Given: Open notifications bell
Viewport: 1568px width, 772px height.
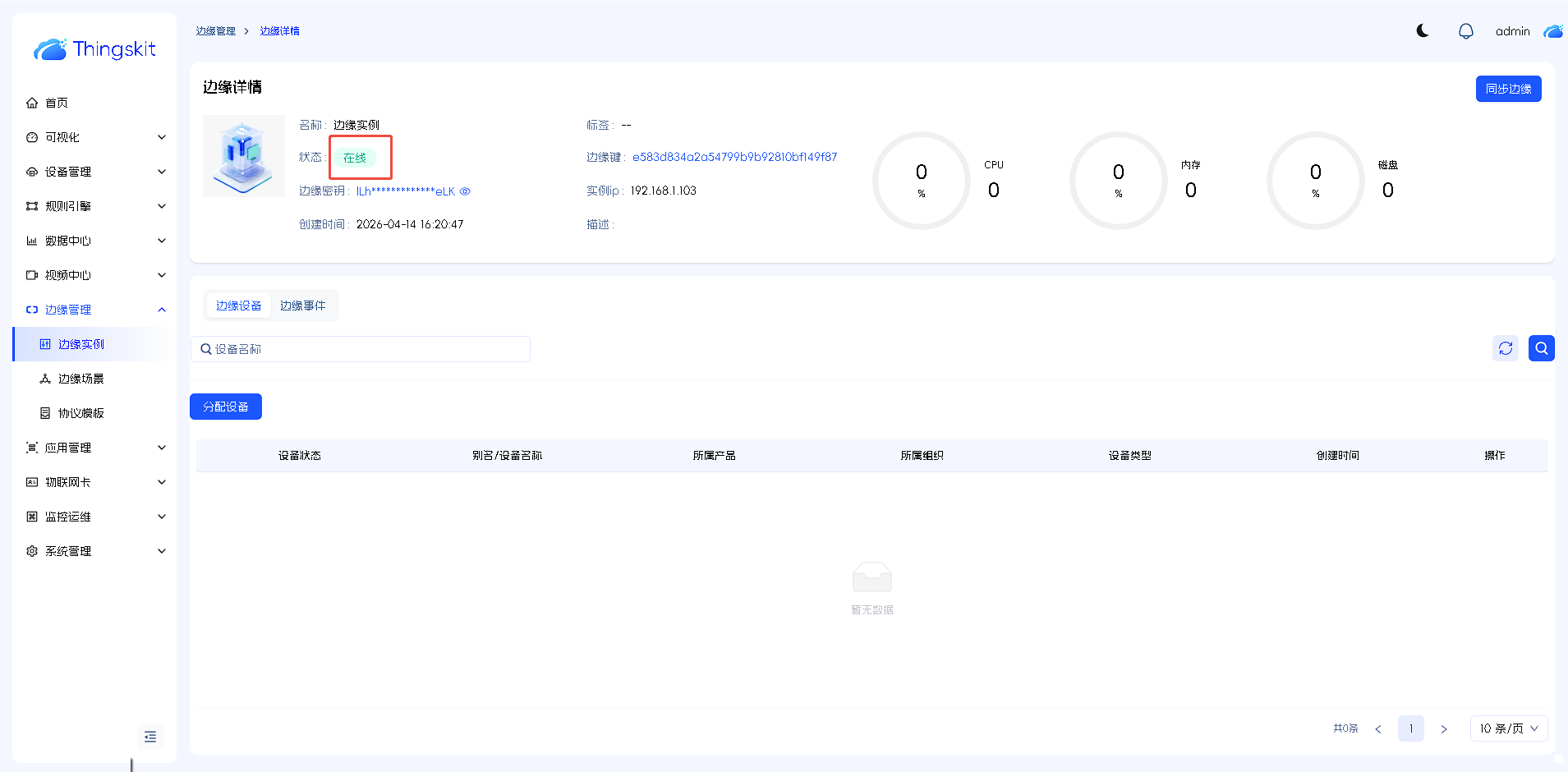Looking at the screenshot, I should pyautogui.click(x=1466, y=31).
